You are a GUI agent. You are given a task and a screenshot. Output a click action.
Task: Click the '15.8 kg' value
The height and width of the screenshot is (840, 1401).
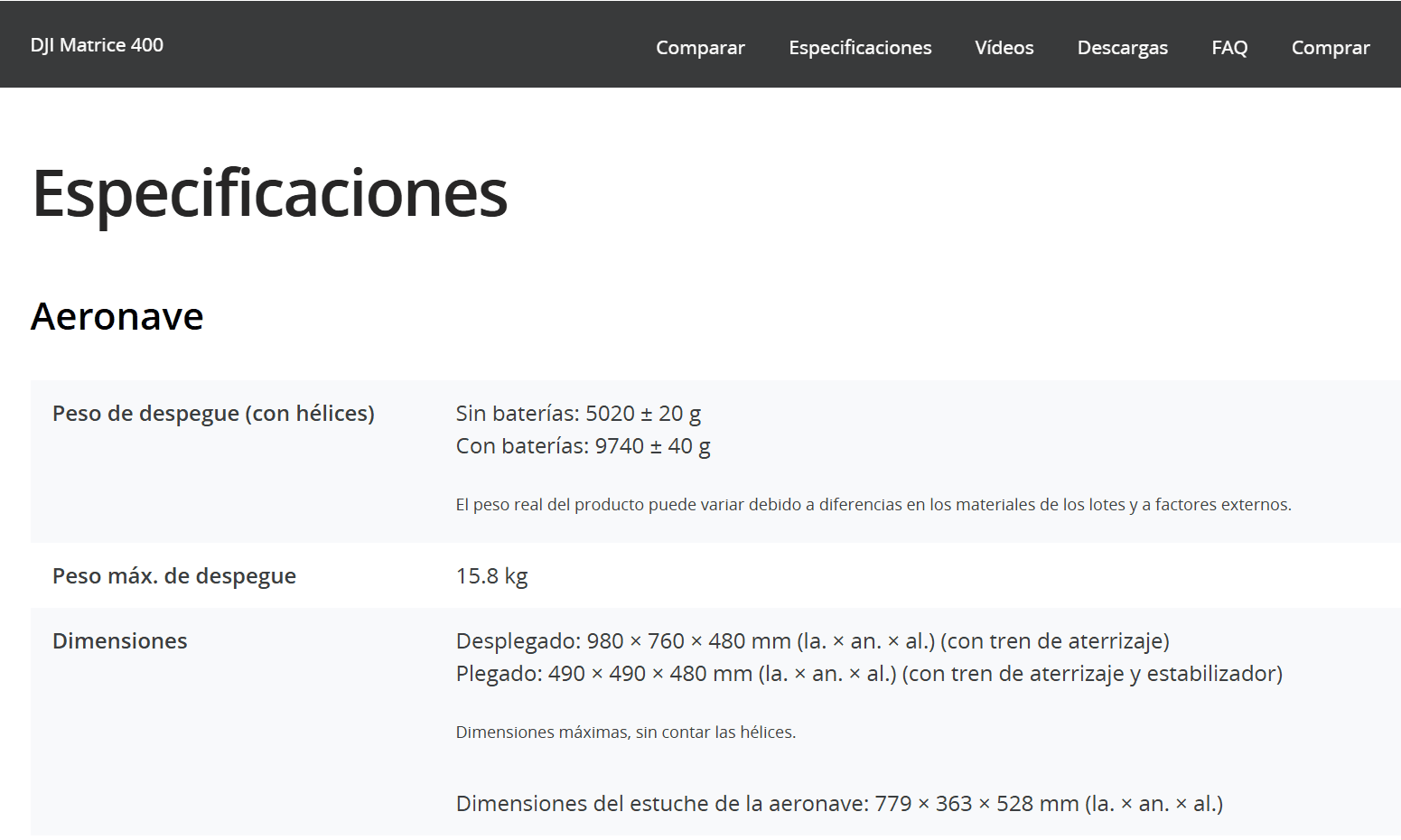(491, 576)
